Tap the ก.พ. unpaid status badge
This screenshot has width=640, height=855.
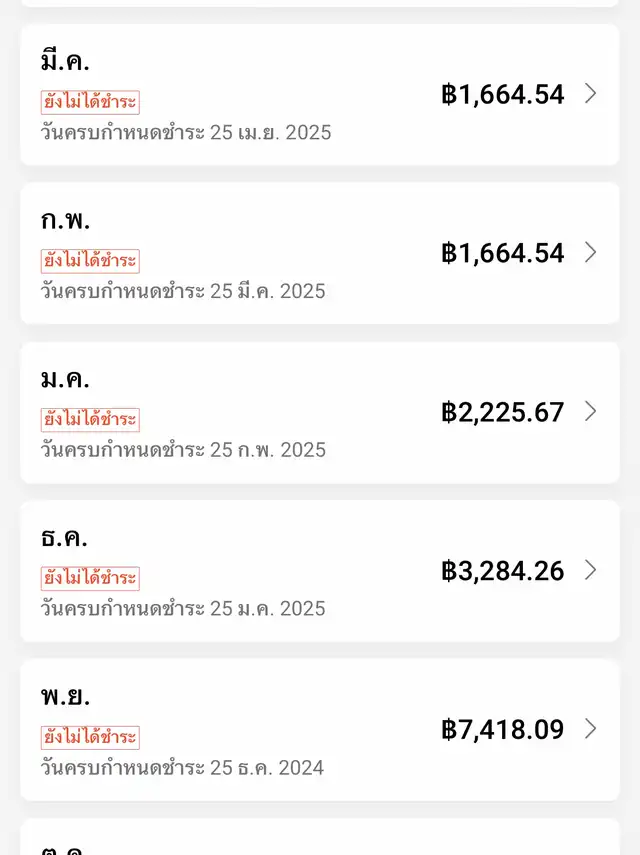pos(90,261)
